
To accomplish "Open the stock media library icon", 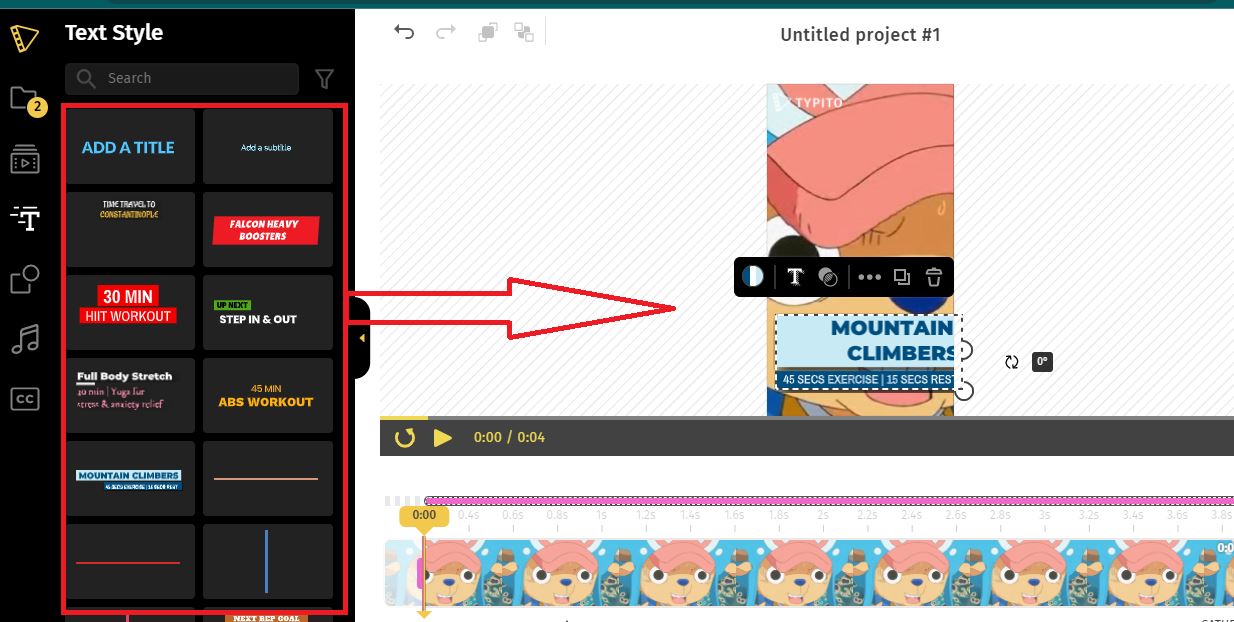I will click(x=25, y=159).
